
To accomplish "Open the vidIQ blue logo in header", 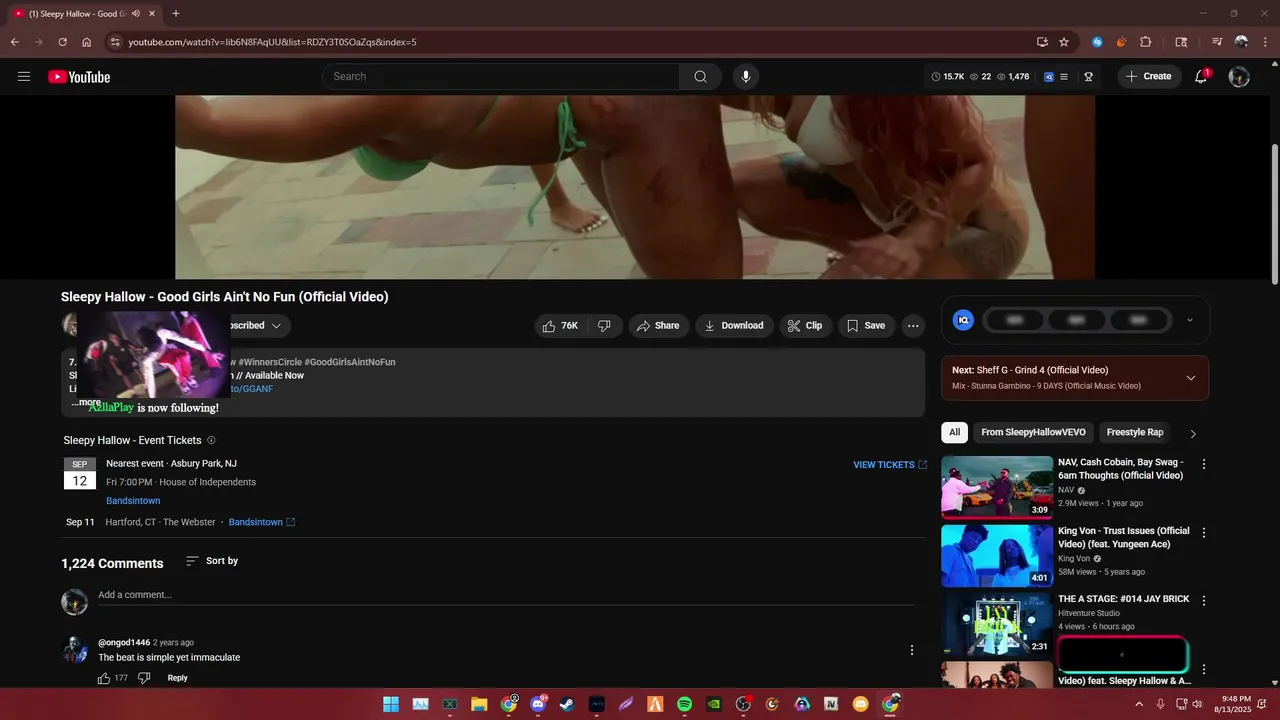I will (1049, 76).
